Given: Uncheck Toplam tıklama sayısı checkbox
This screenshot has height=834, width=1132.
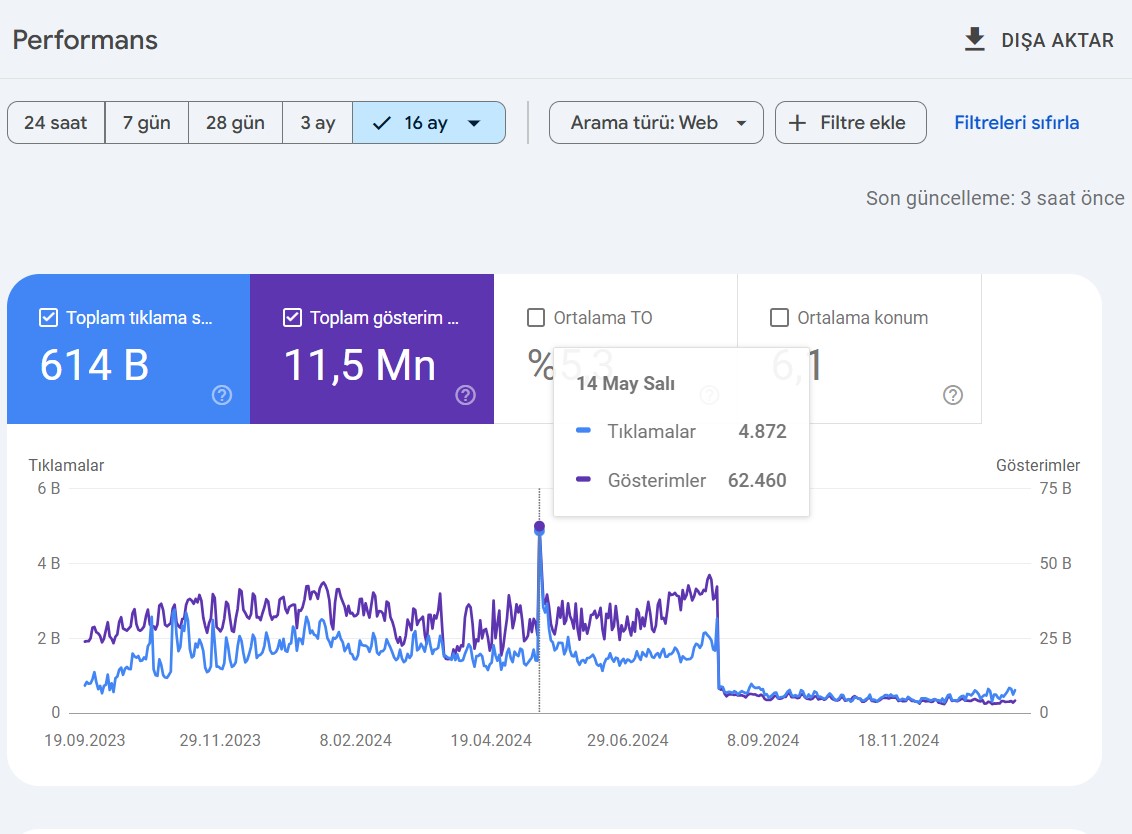Looking at the screenshot, I should (48, 318).
